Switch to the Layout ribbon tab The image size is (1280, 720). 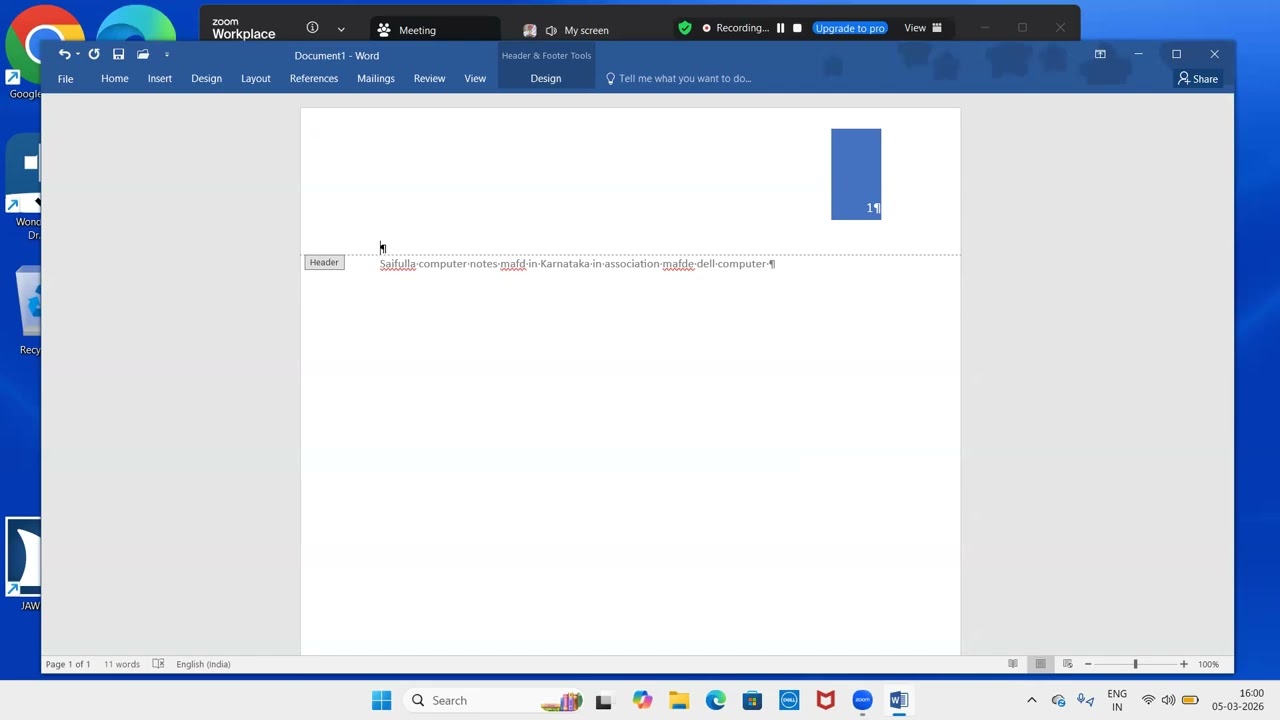tap(256, 78)
